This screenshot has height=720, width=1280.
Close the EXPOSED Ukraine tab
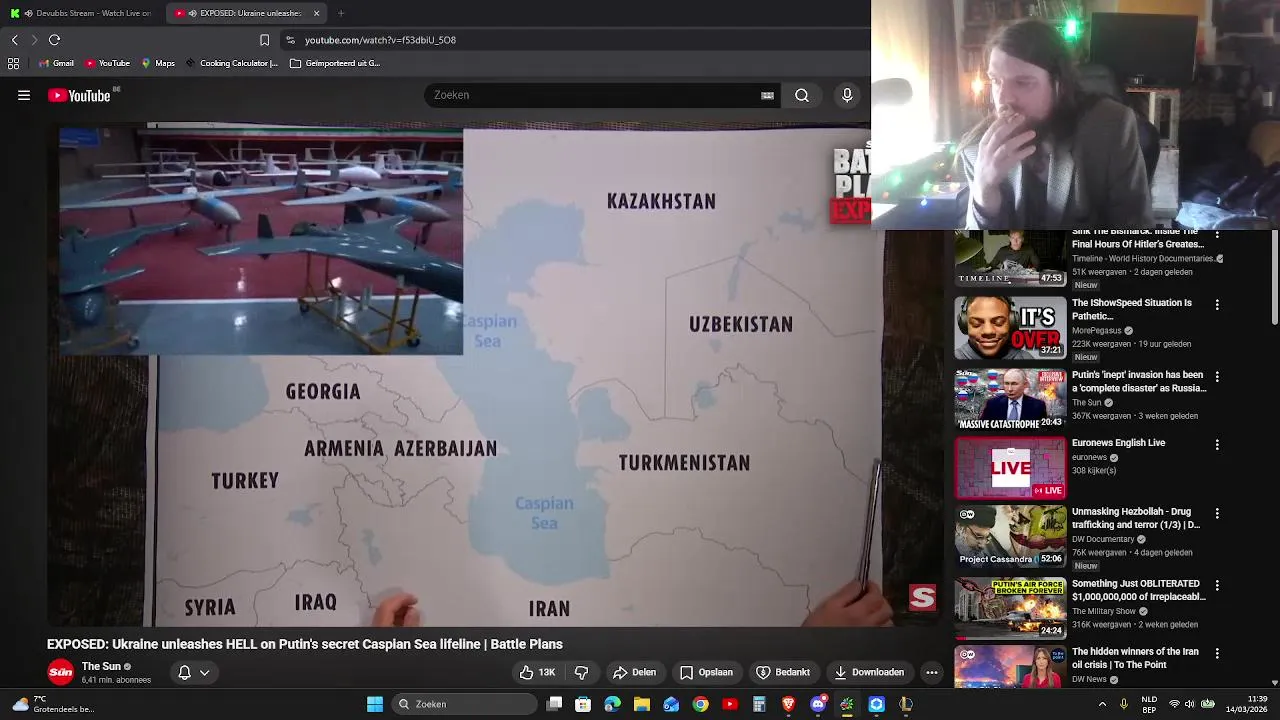pyautogui.click(x=316, y=13)
